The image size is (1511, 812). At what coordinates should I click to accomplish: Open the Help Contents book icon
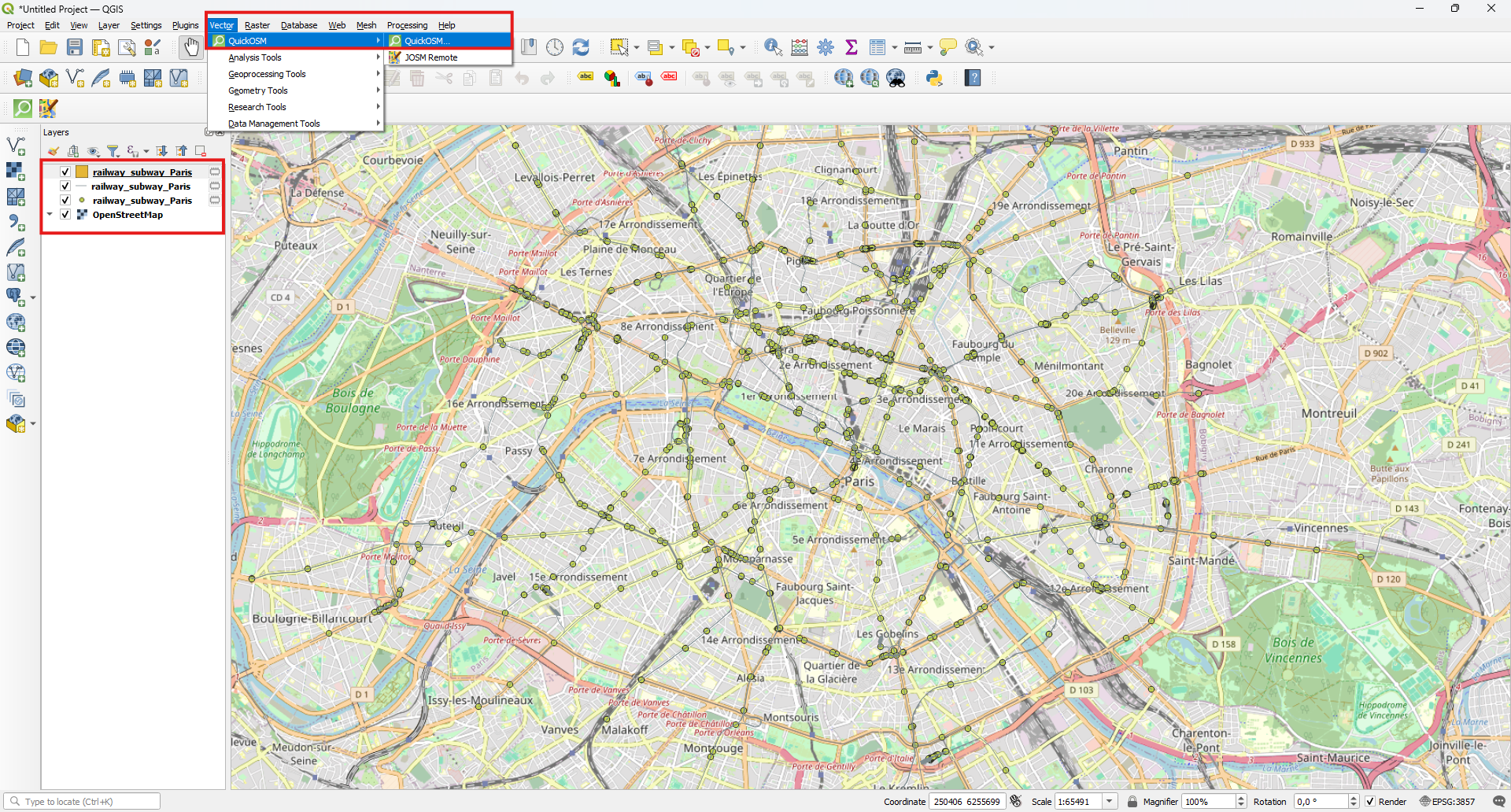973,78
